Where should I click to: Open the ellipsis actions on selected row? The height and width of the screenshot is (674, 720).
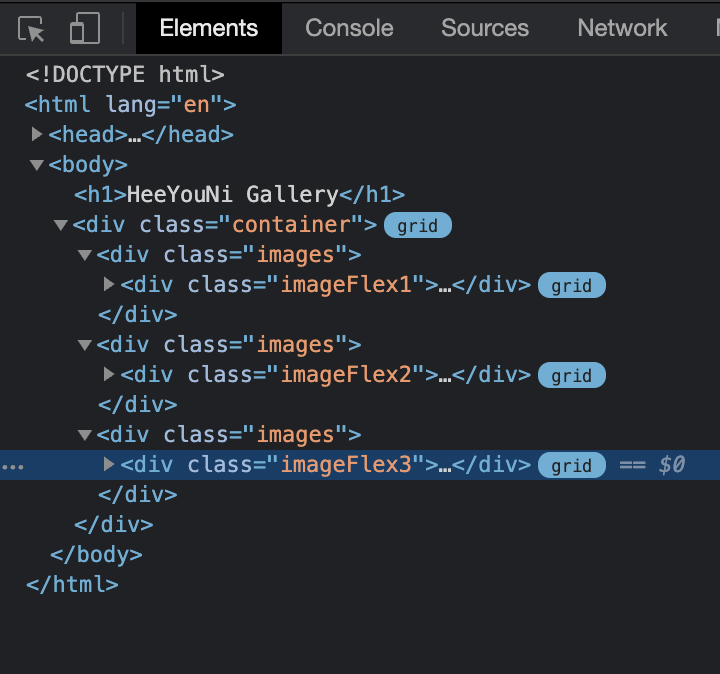pos(13,467)
